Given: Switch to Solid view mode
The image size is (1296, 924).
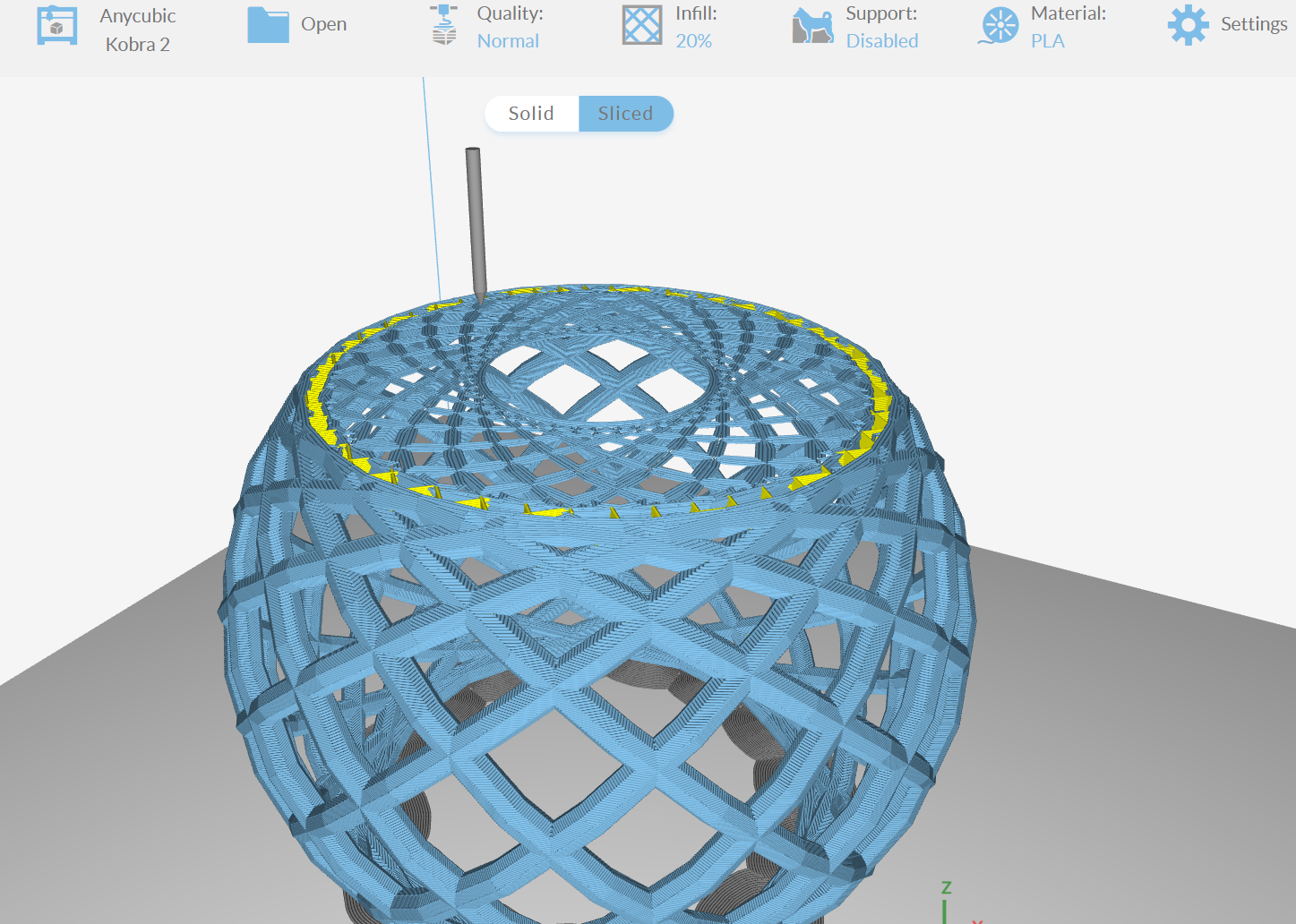Looking at the screenshot, I should (531, 114).
